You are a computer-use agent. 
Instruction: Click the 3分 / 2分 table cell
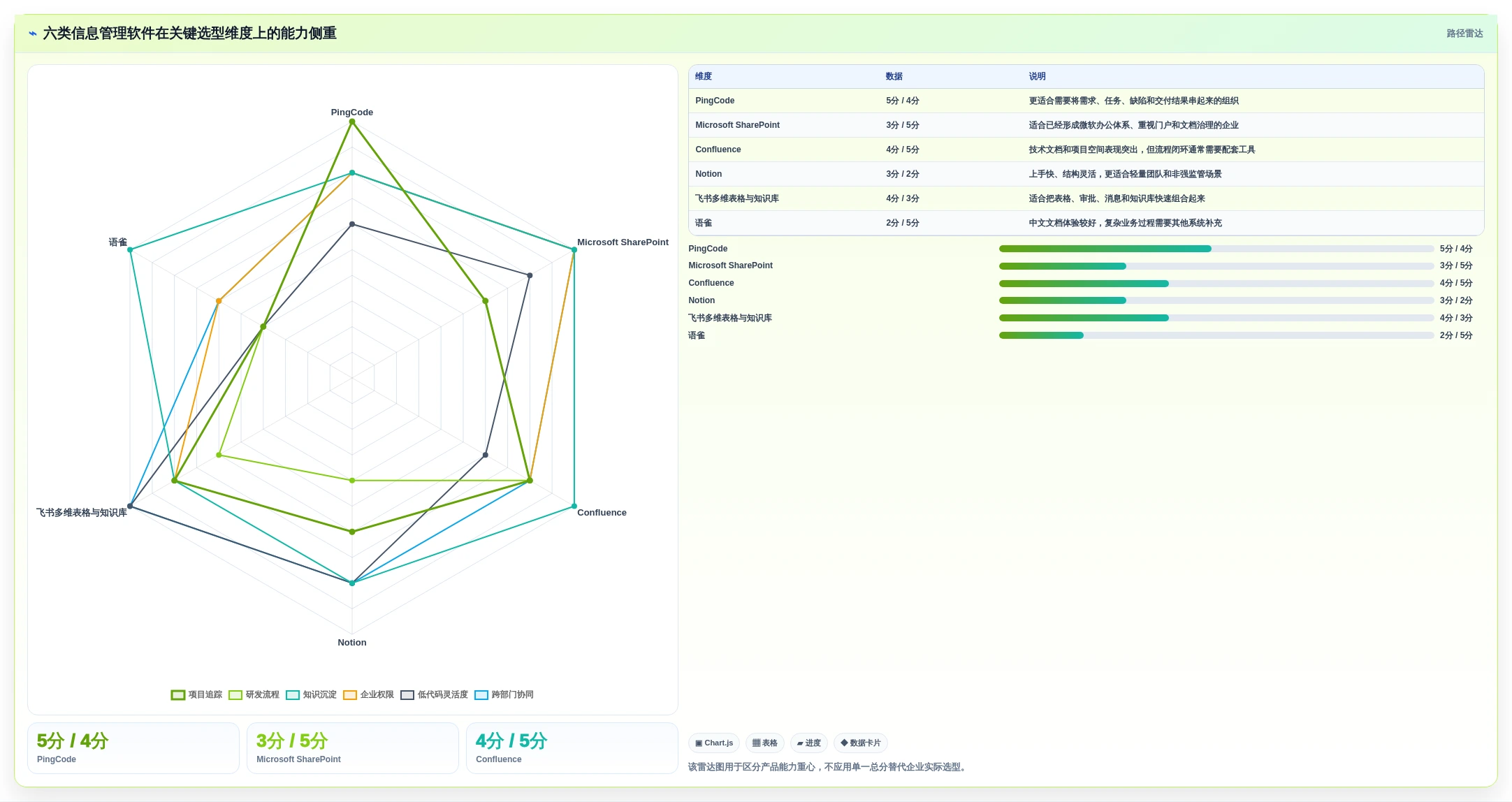[903, 175]
